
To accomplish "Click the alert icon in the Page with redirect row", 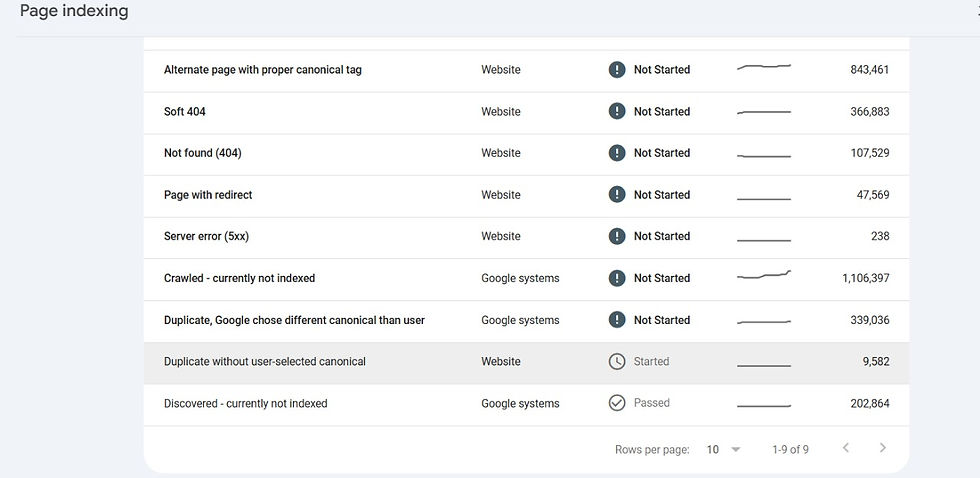I will [617, 195].
